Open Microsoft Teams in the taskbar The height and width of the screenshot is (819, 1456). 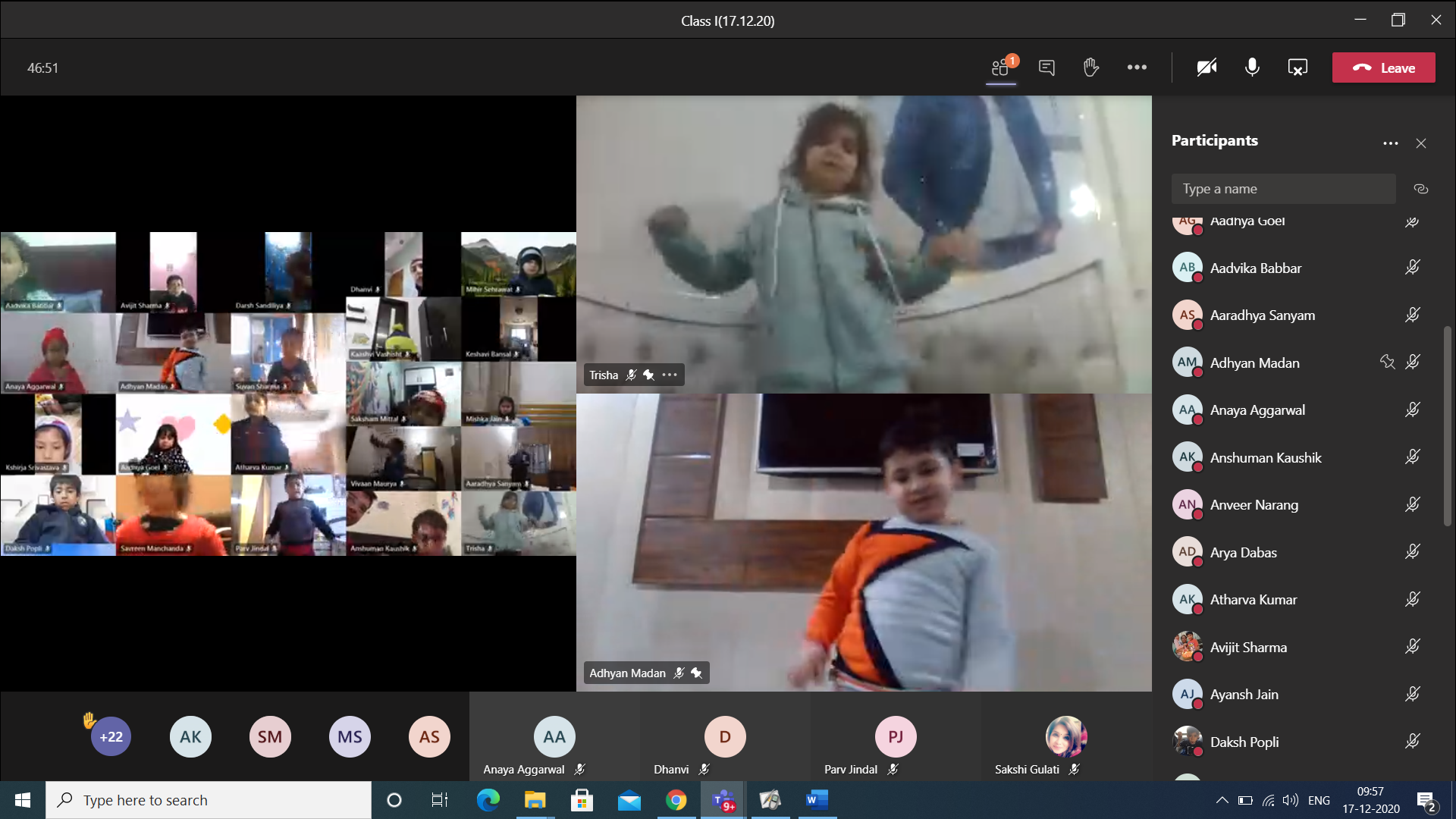pos(723,800)
